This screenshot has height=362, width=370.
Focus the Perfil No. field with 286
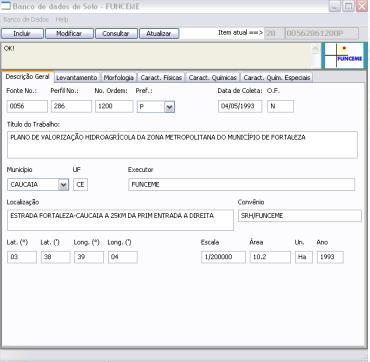click(71, 106)
